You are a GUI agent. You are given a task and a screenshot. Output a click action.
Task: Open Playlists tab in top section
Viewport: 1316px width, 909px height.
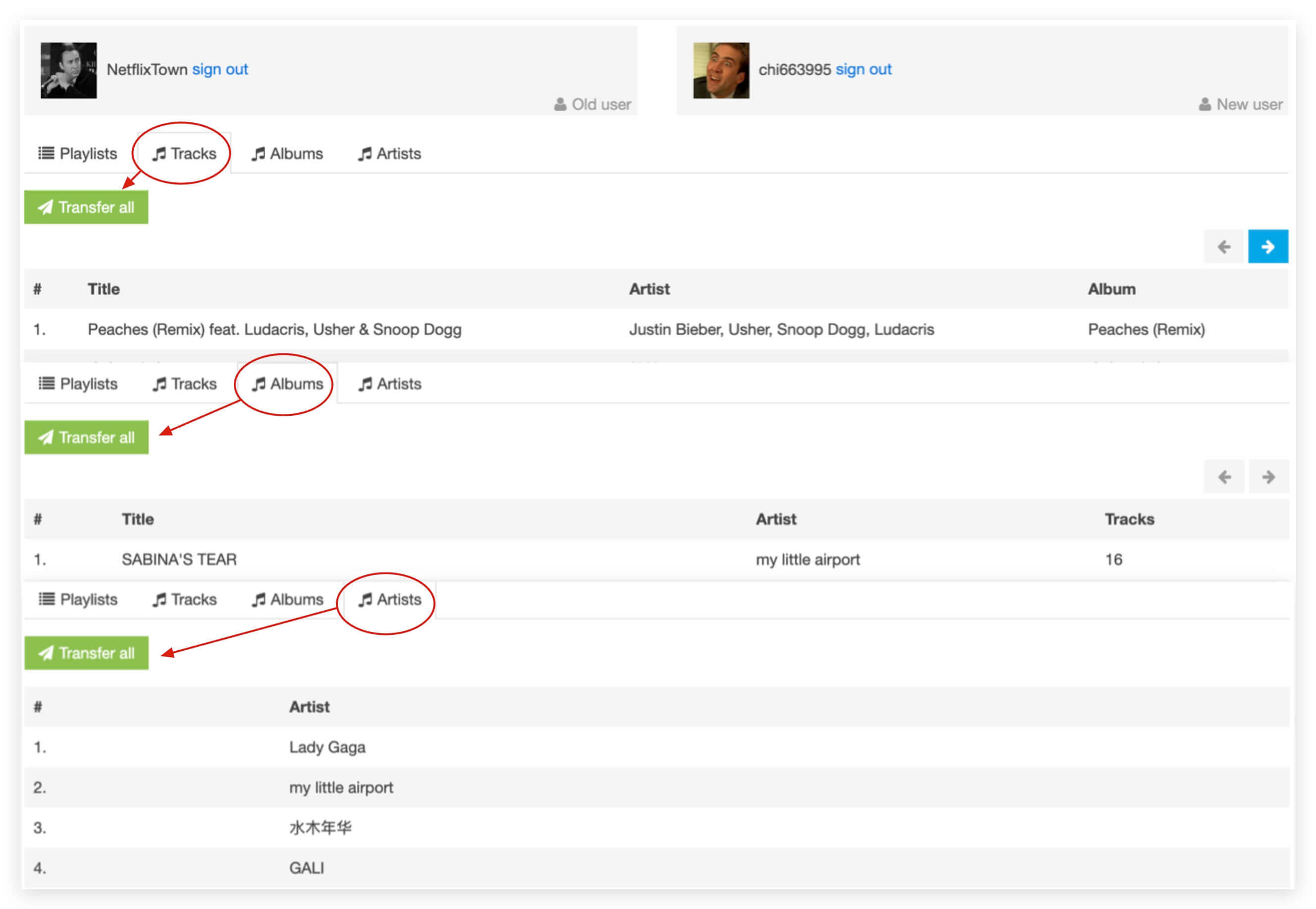coord(77,154)
